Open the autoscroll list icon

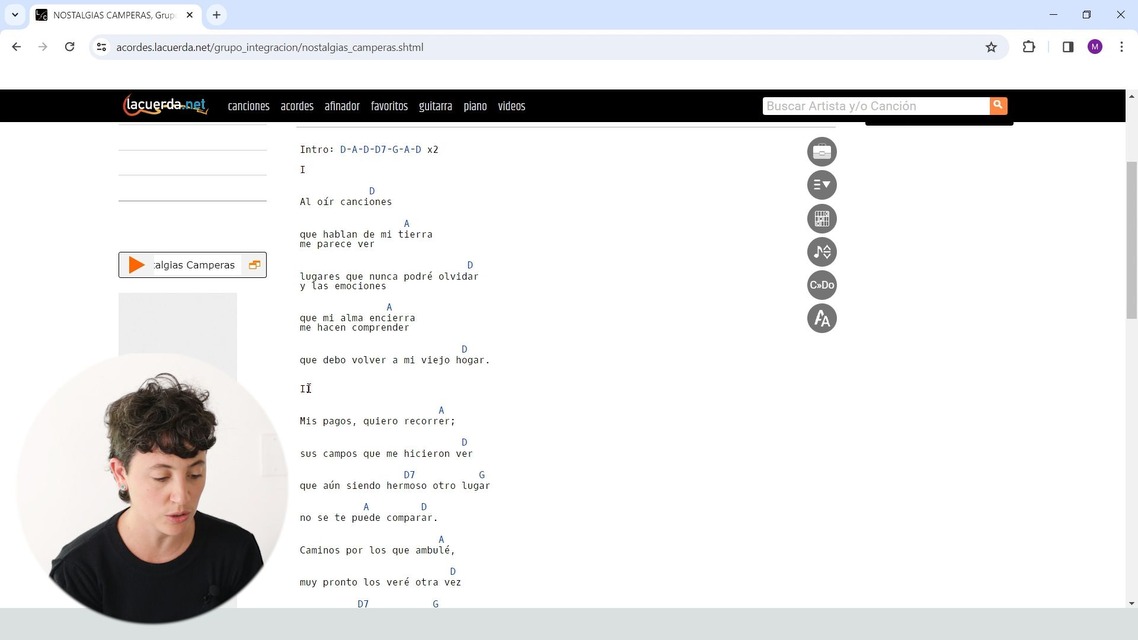822,185
